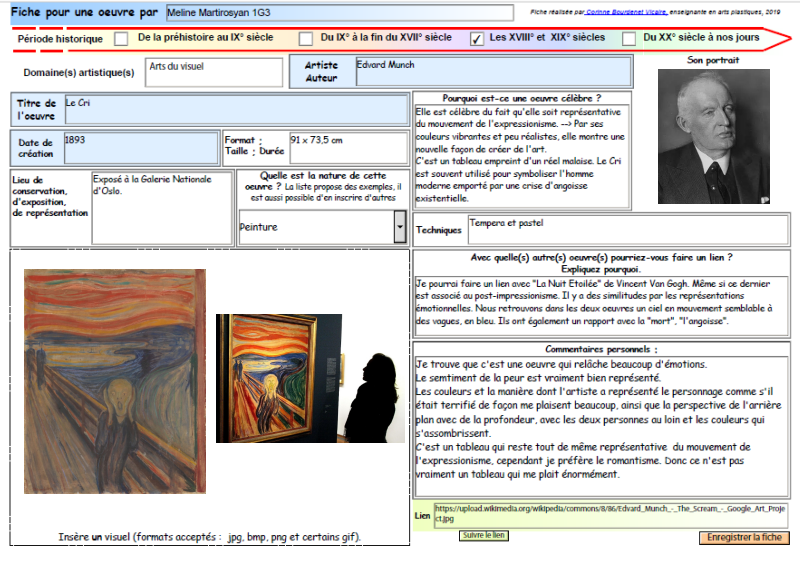The height and width of the screenshot is (566, 800).
Task: Click the Tempera et pastel techniques field
Action: pos(628,229)
